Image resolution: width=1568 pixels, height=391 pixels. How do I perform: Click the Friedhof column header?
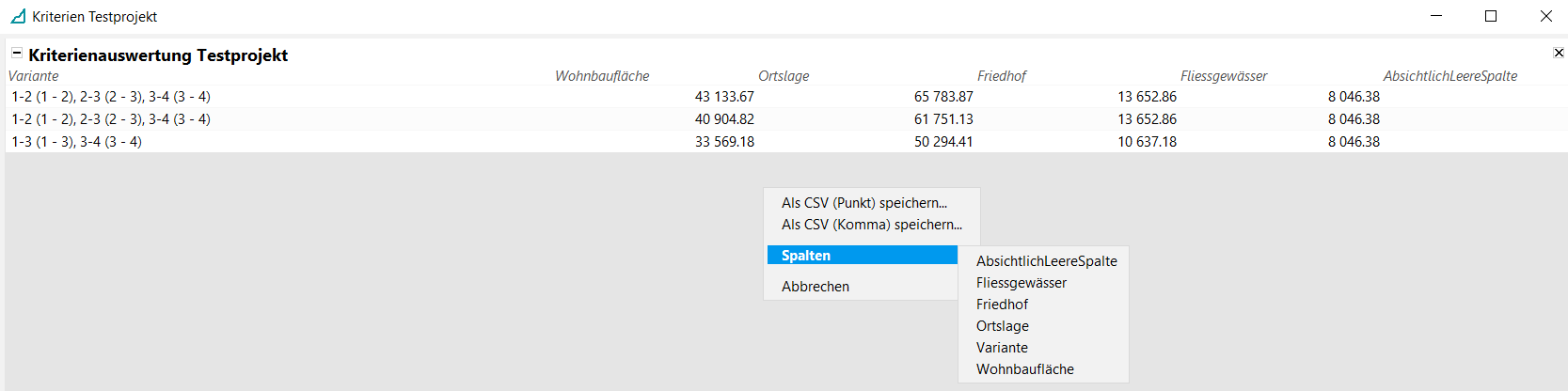click(1002, 76)
